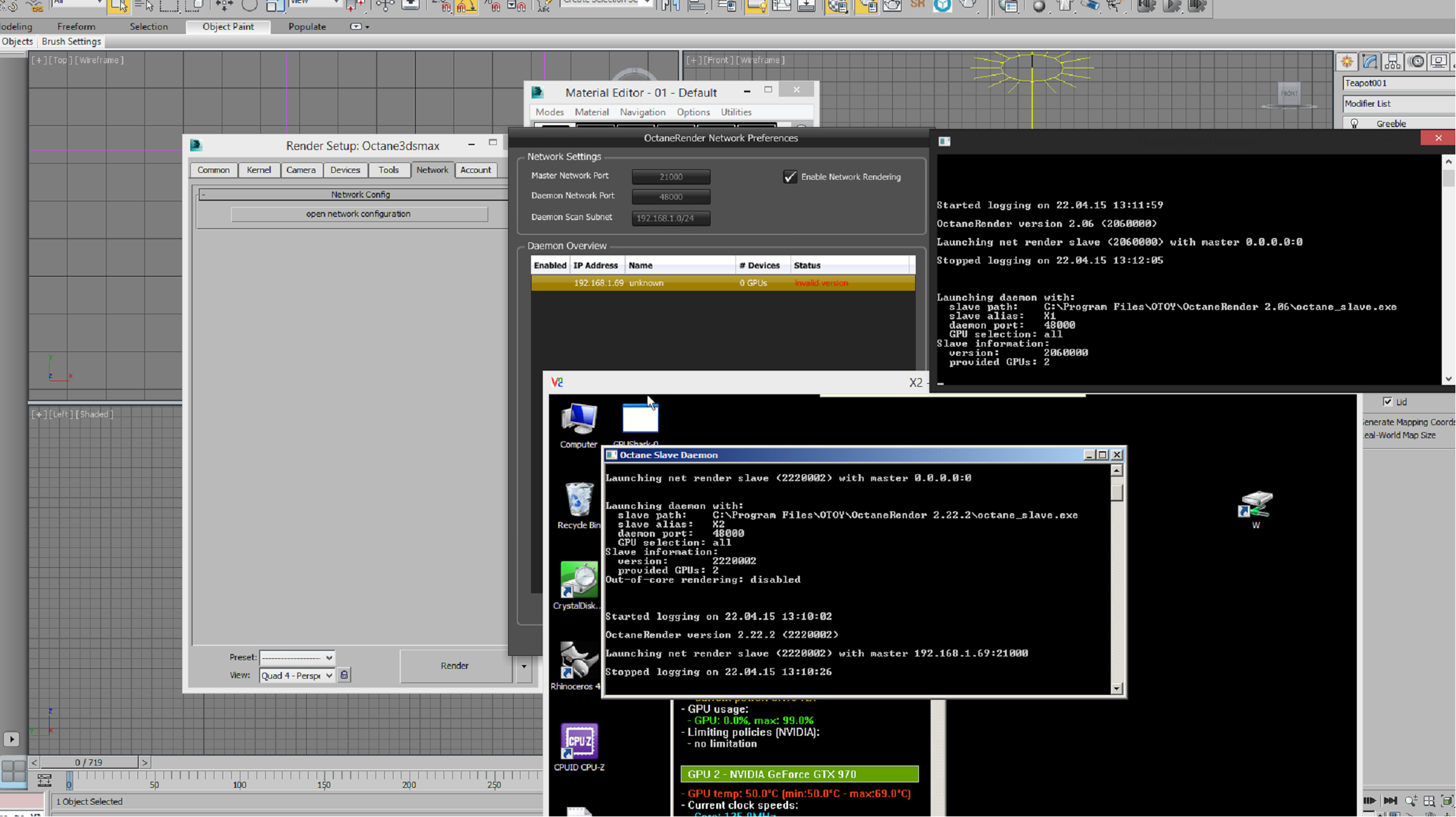Open the Create command panel tab
The image size is (1456, 817).
coord(1347,61)
